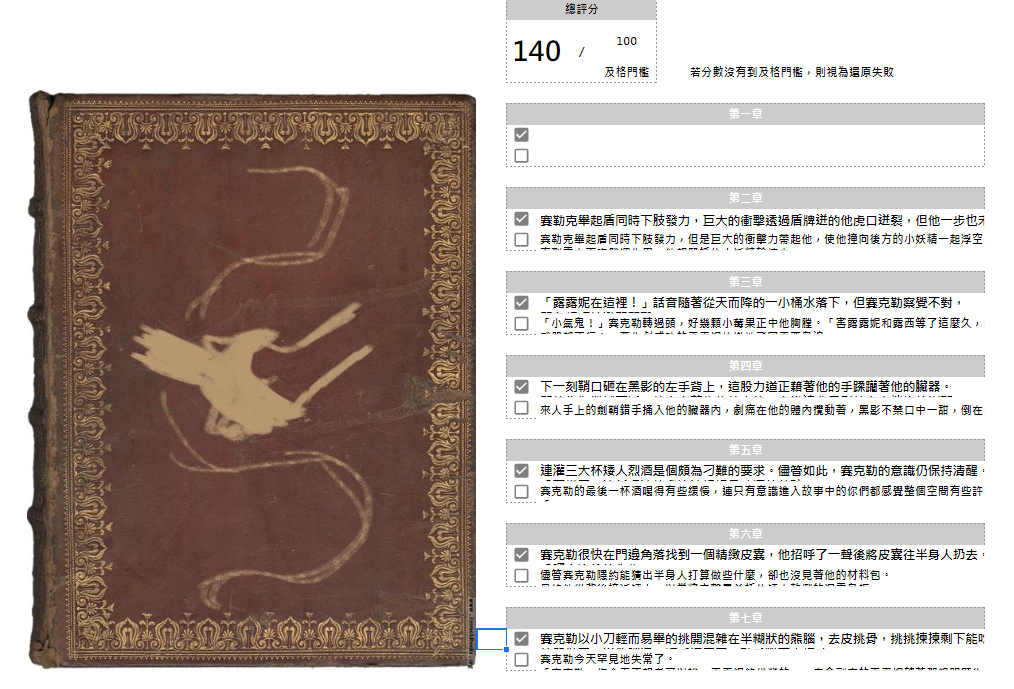Check the 儘管賽克勒隱約能猜出 option in 第六章
This screenshot has width=1014, height=689.
pos(521,575)
